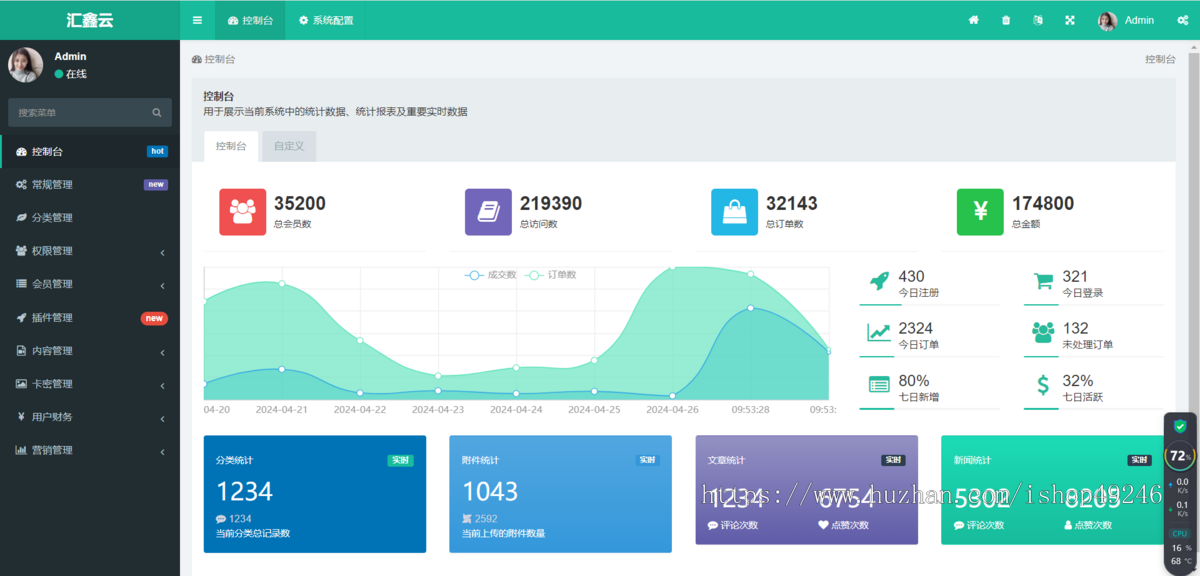The width and height of the screenshot is (1200, 576).
Task: Click the new badge on 插件管理
Action: click(154, 318)
